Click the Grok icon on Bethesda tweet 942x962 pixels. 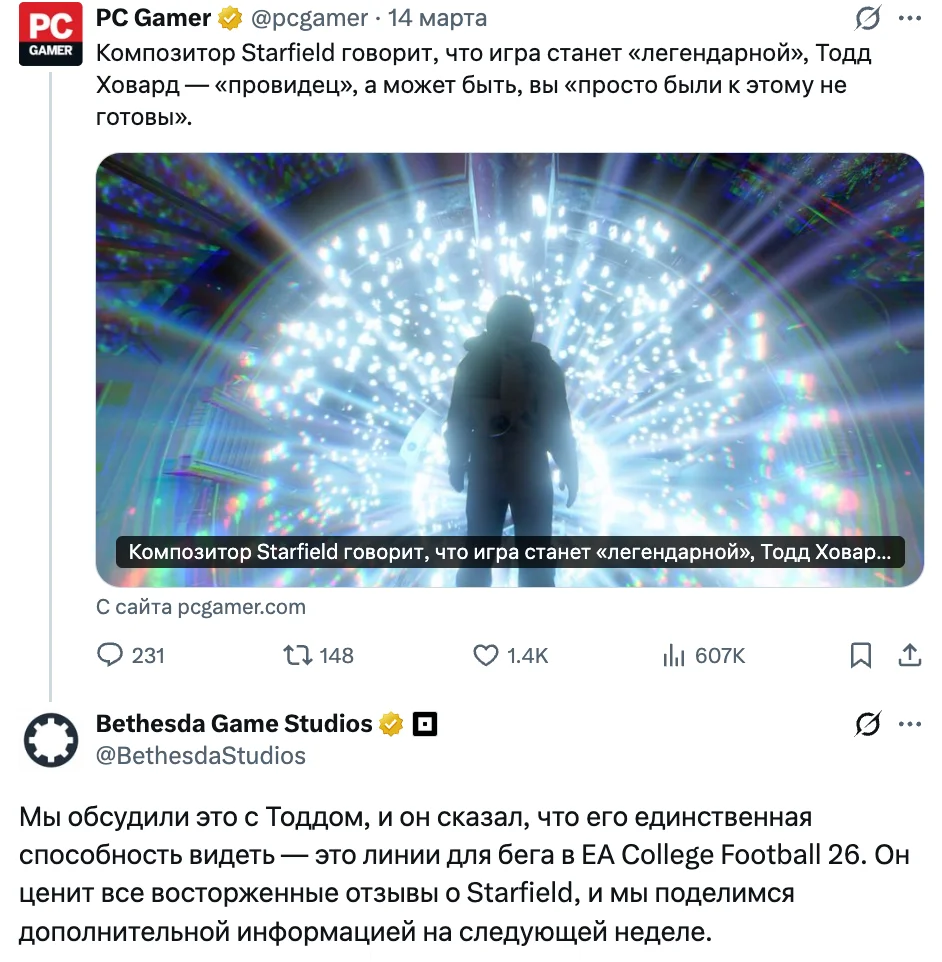pyautogui.click(x=868, y=724)
